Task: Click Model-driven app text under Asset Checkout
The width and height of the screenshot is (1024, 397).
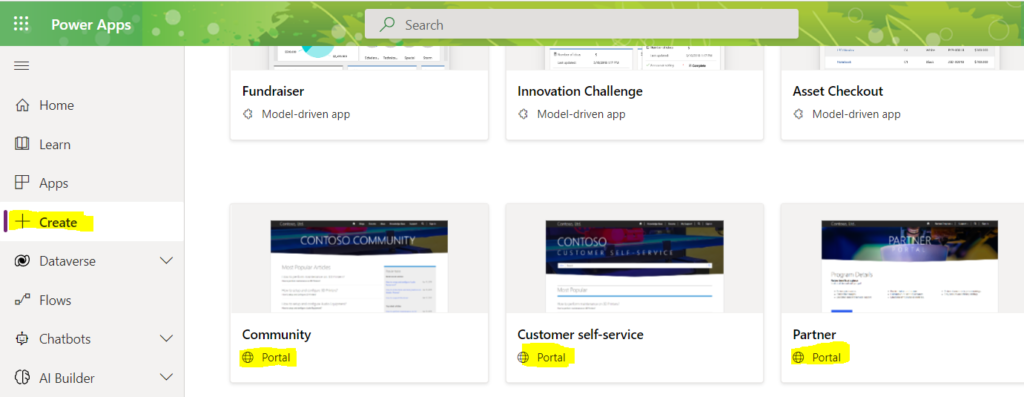Action: tap(856, 114)
